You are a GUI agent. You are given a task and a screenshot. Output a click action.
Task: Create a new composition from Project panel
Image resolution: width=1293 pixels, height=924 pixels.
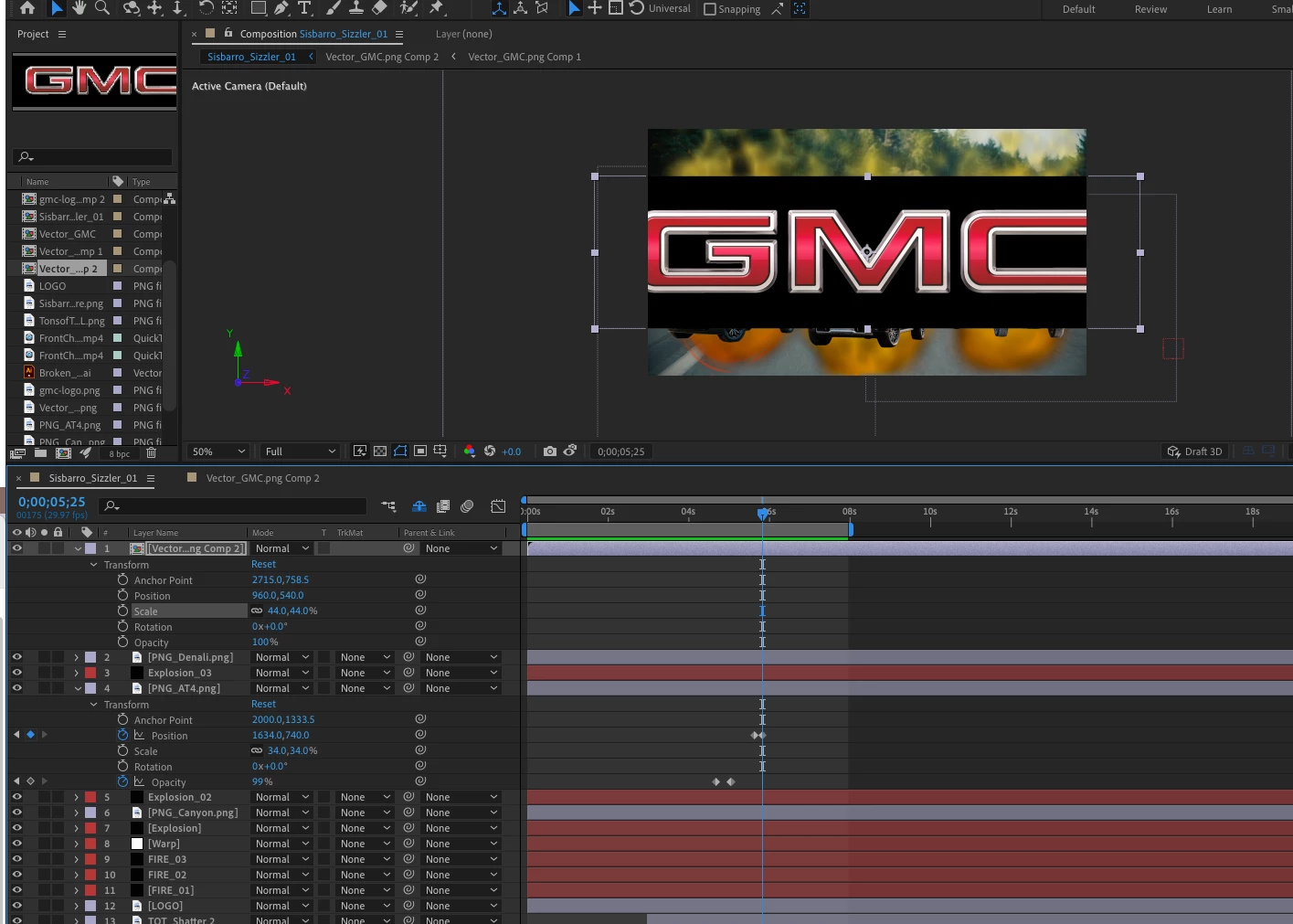click(63, 453)
